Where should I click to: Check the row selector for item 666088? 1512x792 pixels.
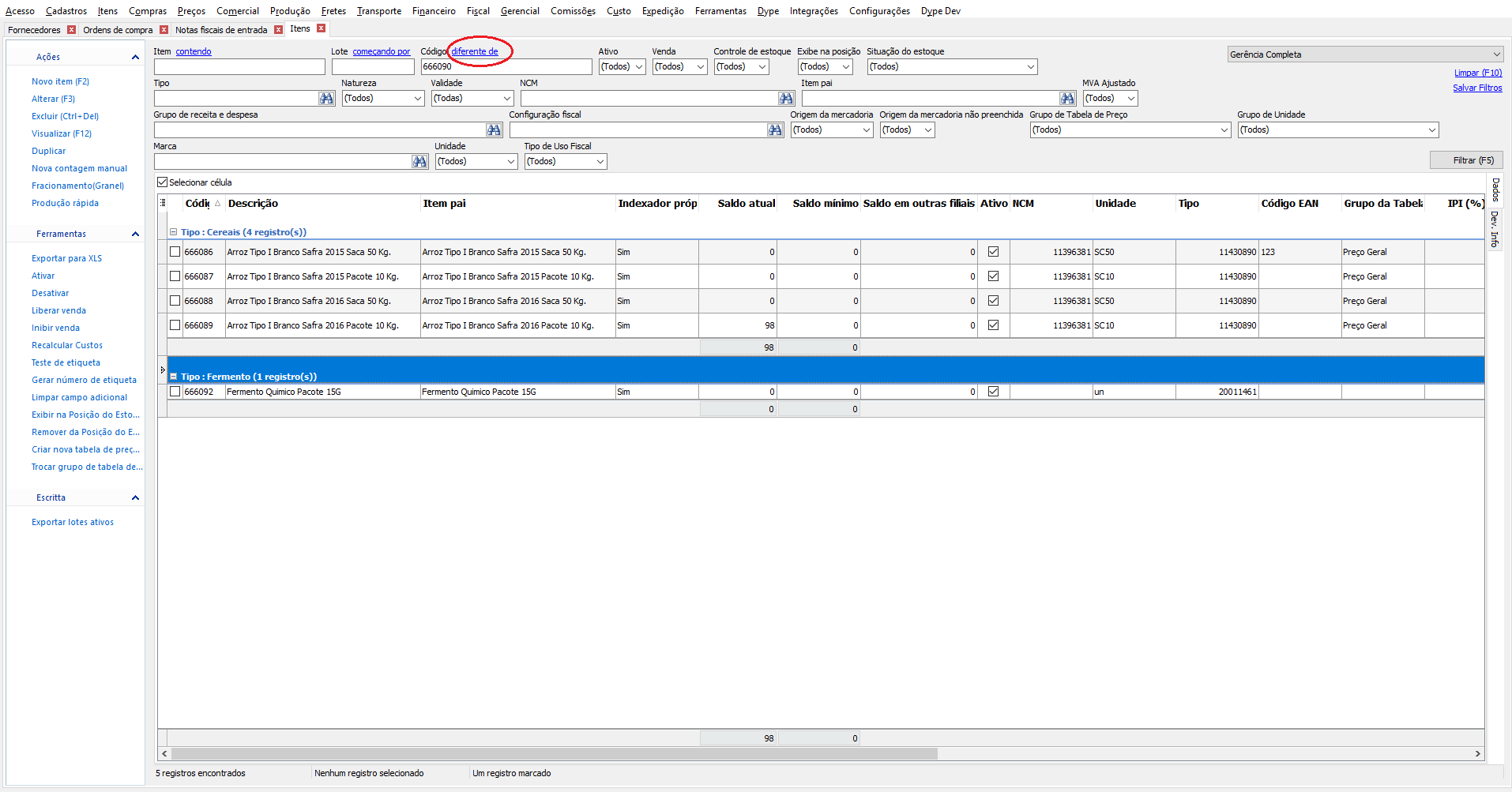click(175, 301)
